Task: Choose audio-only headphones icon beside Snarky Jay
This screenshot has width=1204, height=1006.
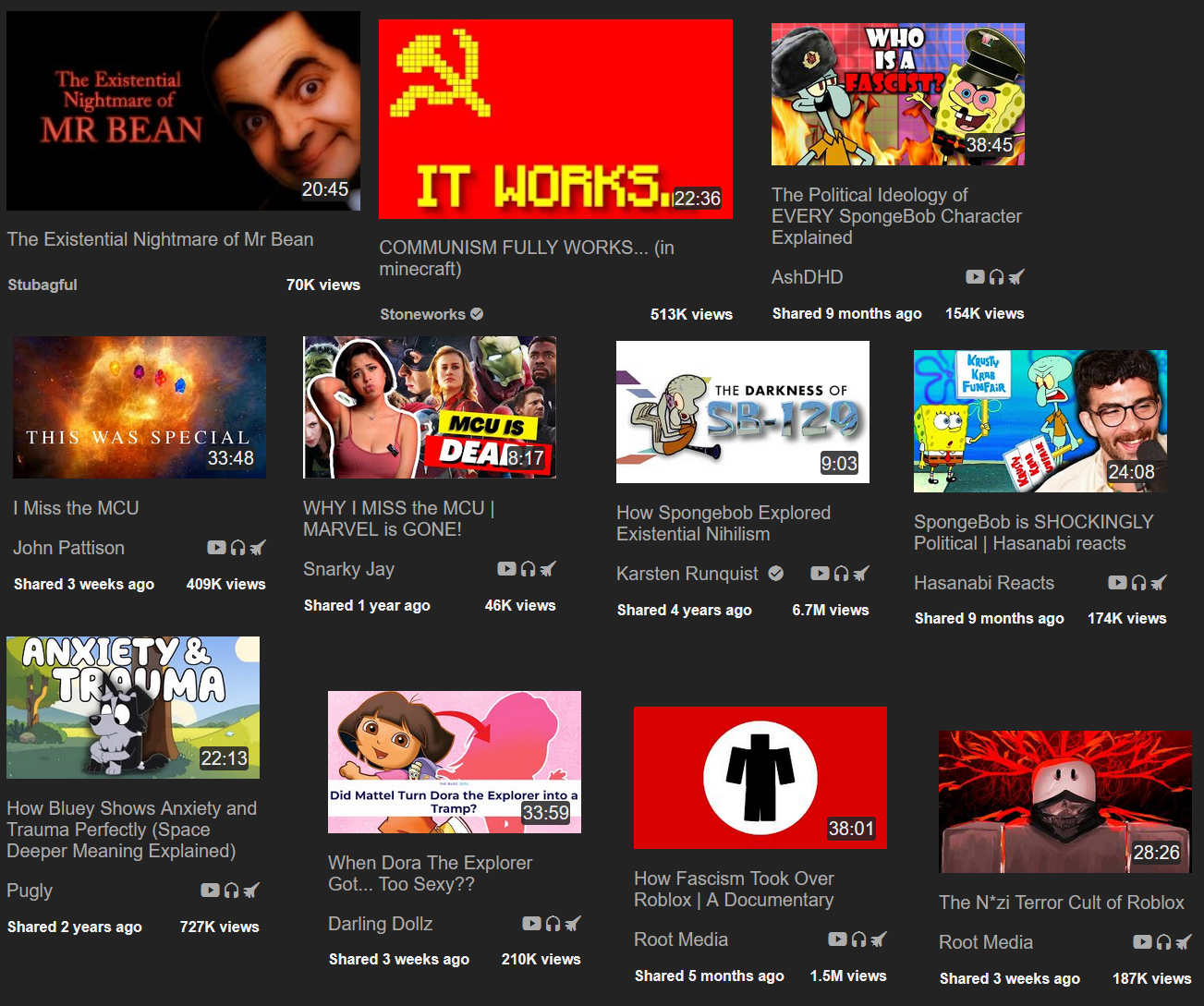Action: coord(528,568)
